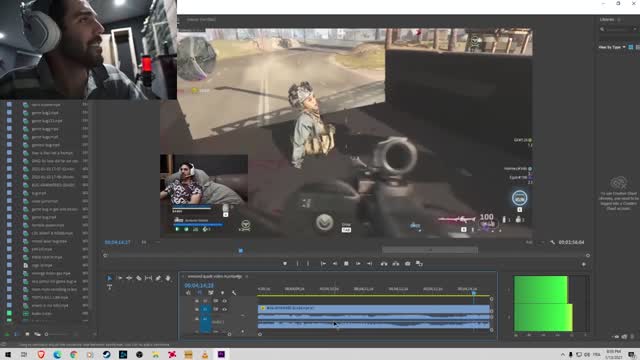Click Timeline ruler playhead marker
The width and height of the screenshot is (640, 360).
pos(474,293)
